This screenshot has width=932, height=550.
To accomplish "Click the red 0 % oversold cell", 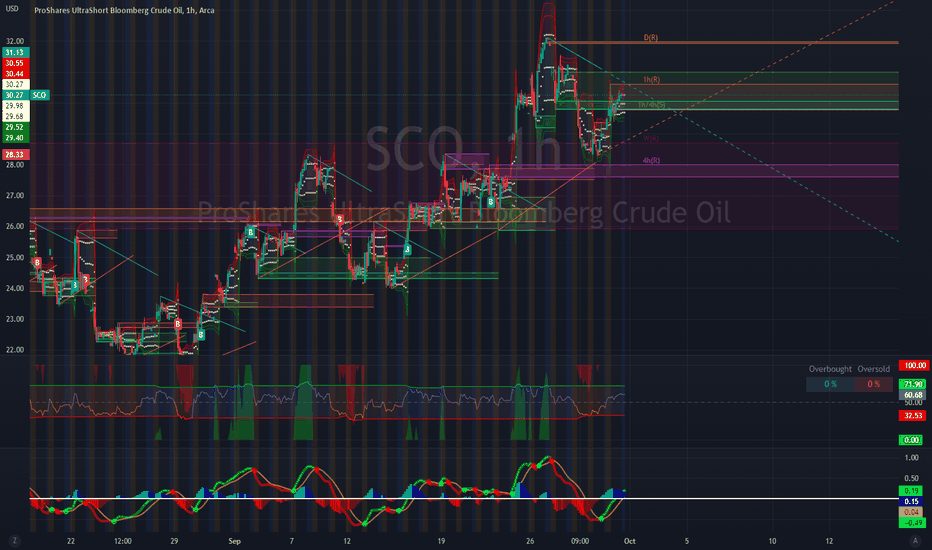I will (x=874, y=384).
